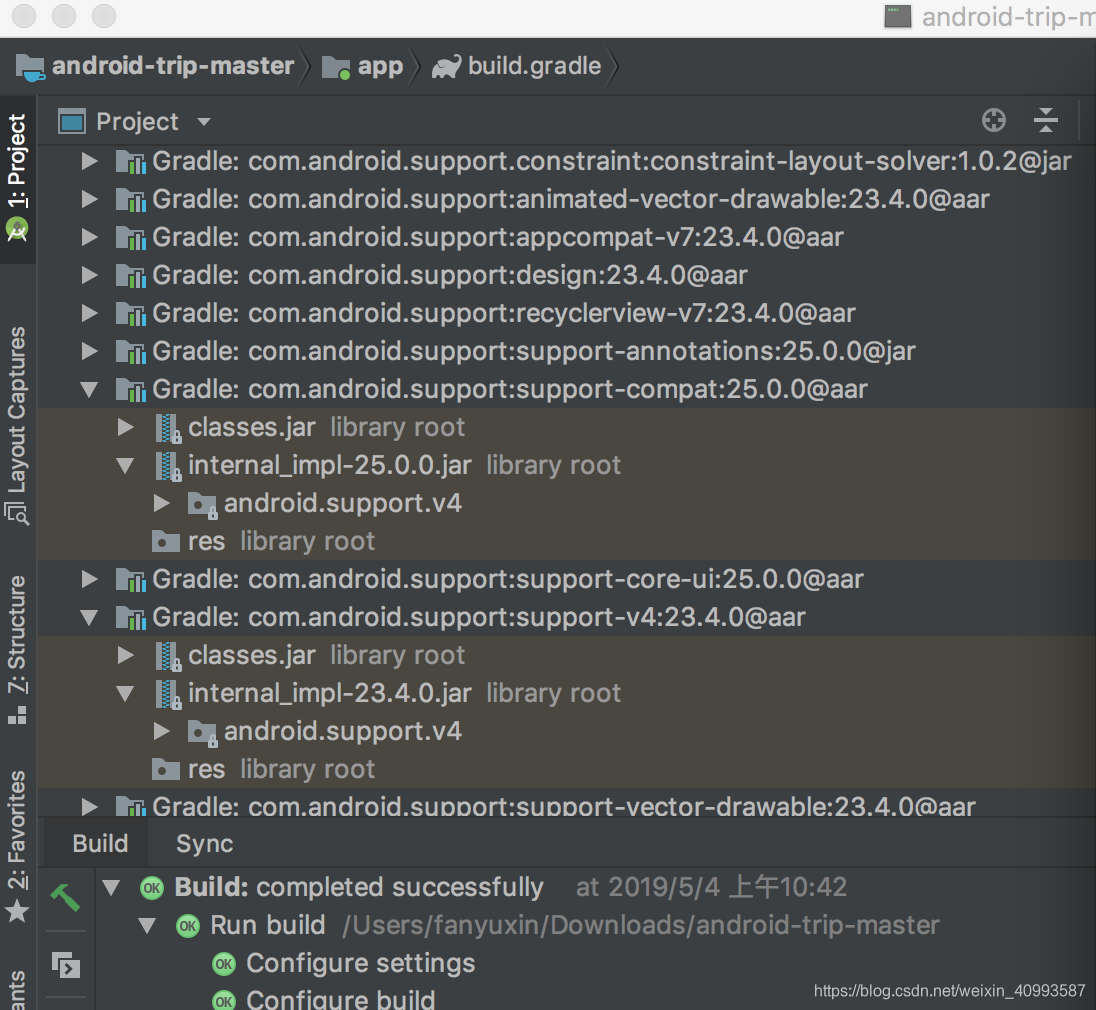Collapse support-v4:23.4.0@aar library

tap(89, 617)
